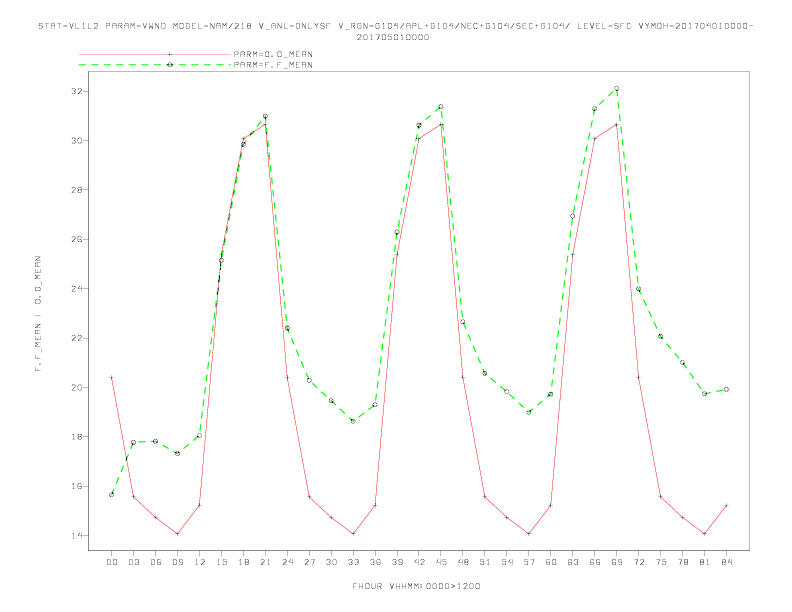Click the PARM=O.O_MEAN legend label

273,54
